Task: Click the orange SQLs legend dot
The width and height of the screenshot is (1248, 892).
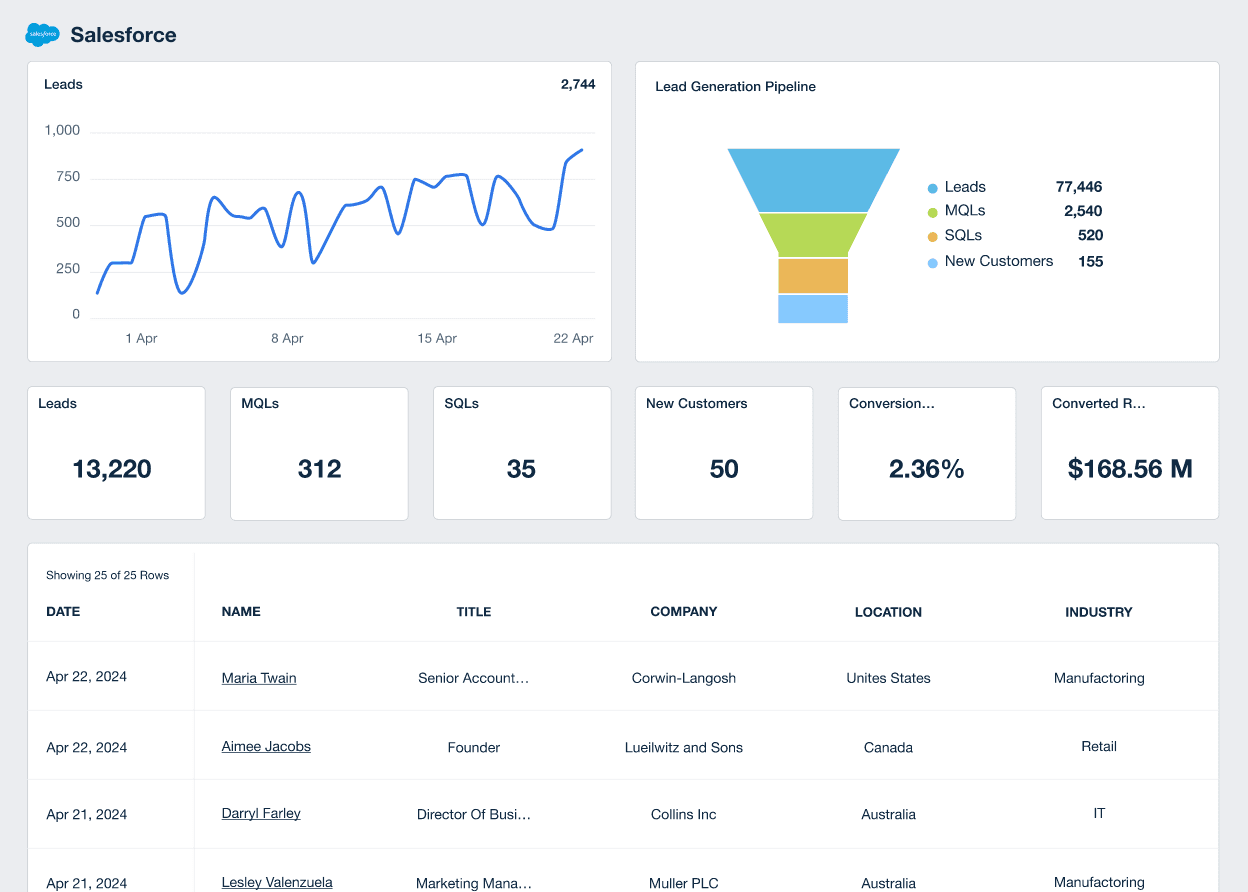Action: click(931, 236)
